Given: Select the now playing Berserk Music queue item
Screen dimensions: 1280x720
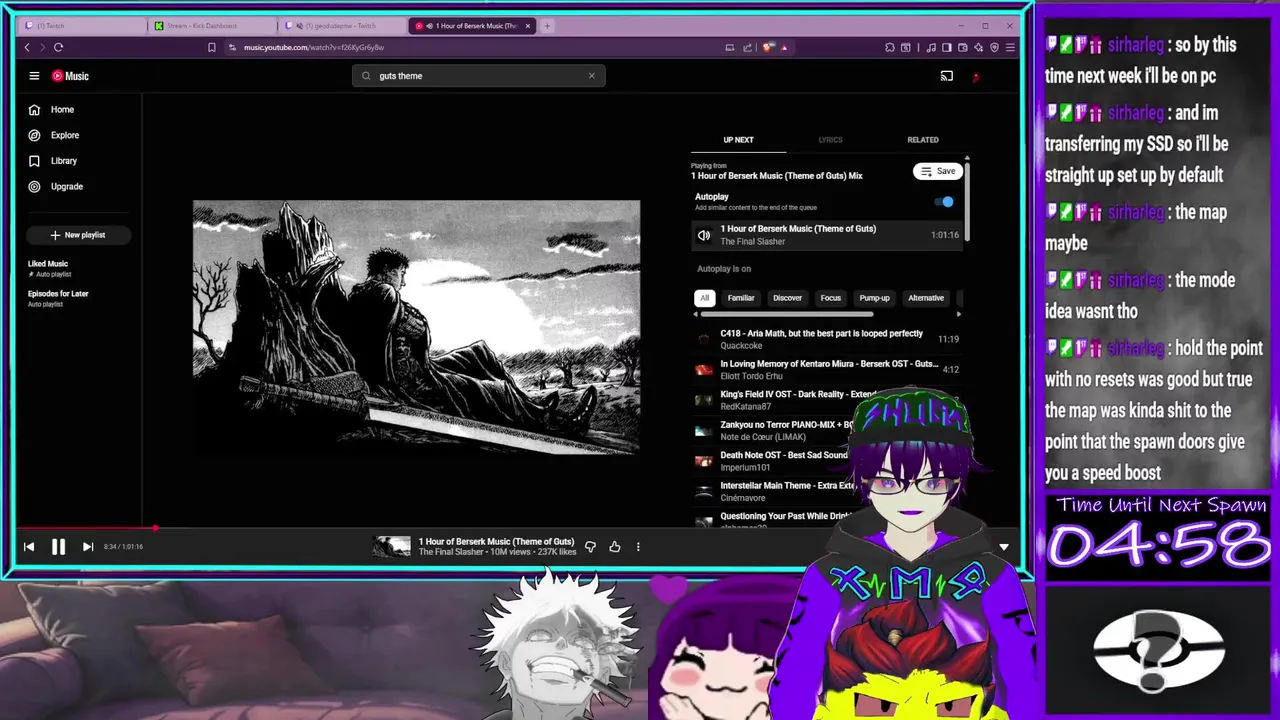Looking at the screenshot, I should (x=827, y=235).
